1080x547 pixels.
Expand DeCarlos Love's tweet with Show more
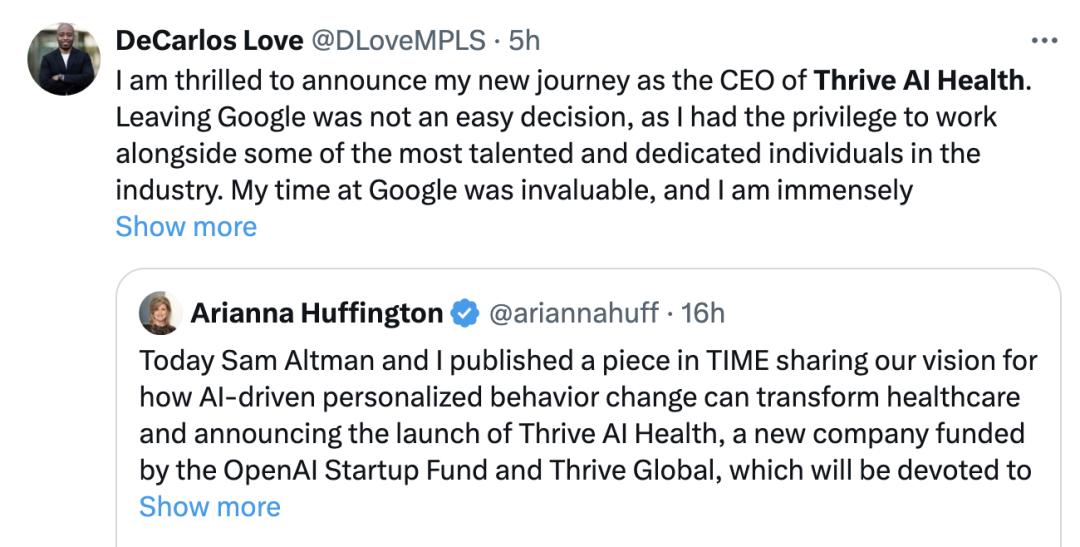click(186, 227)
